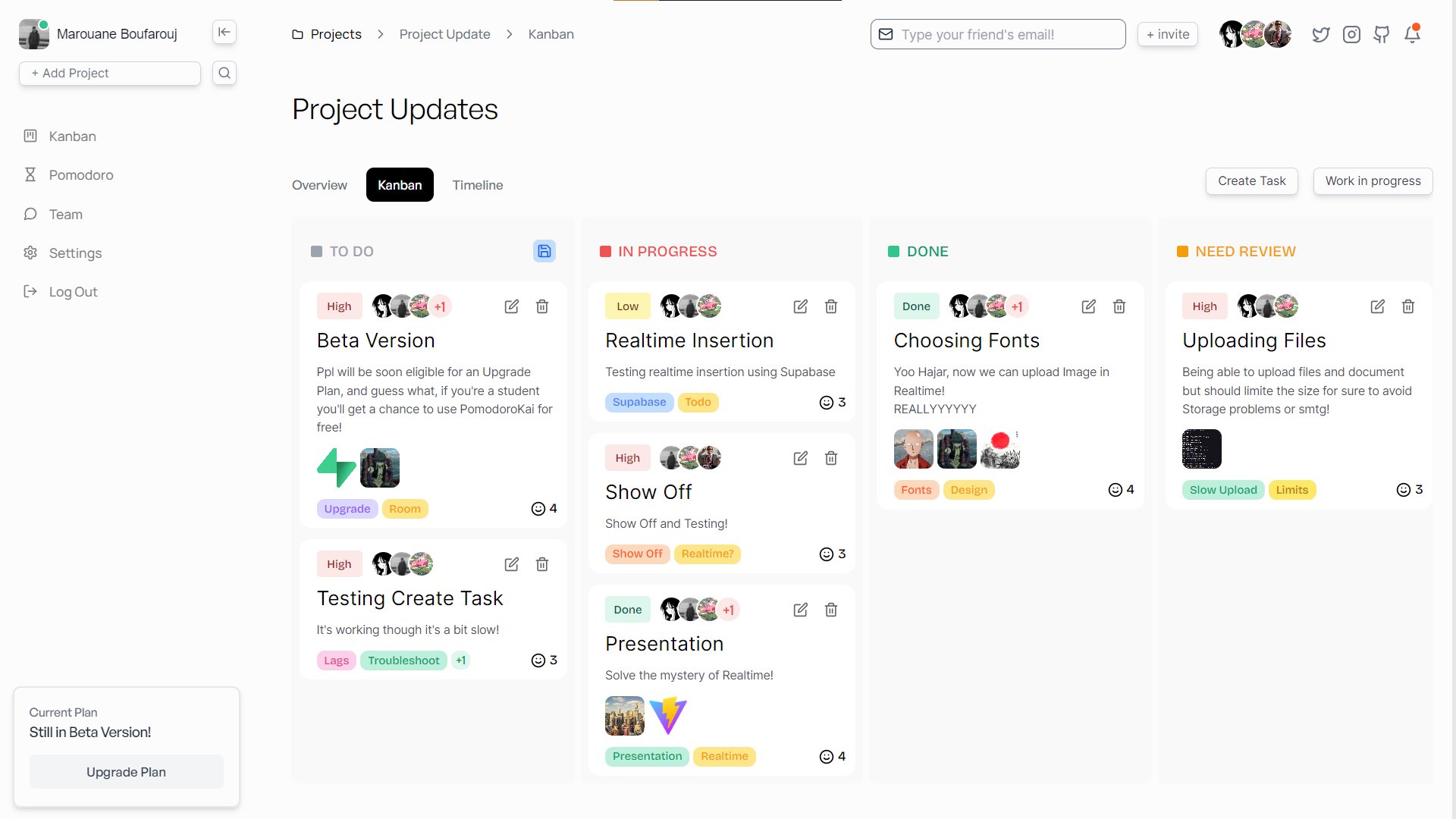This screenshot has height=819, width=1456.
Task: Switch to the Timeline tab
Action: point(477,185)
